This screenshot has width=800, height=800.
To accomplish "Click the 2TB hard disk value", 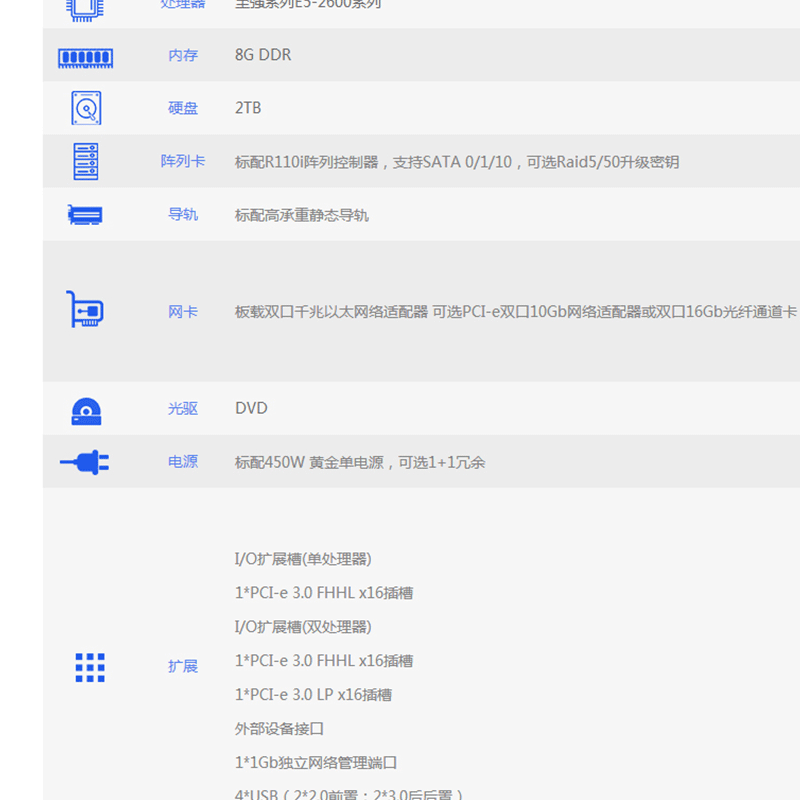I will (248, 108).
